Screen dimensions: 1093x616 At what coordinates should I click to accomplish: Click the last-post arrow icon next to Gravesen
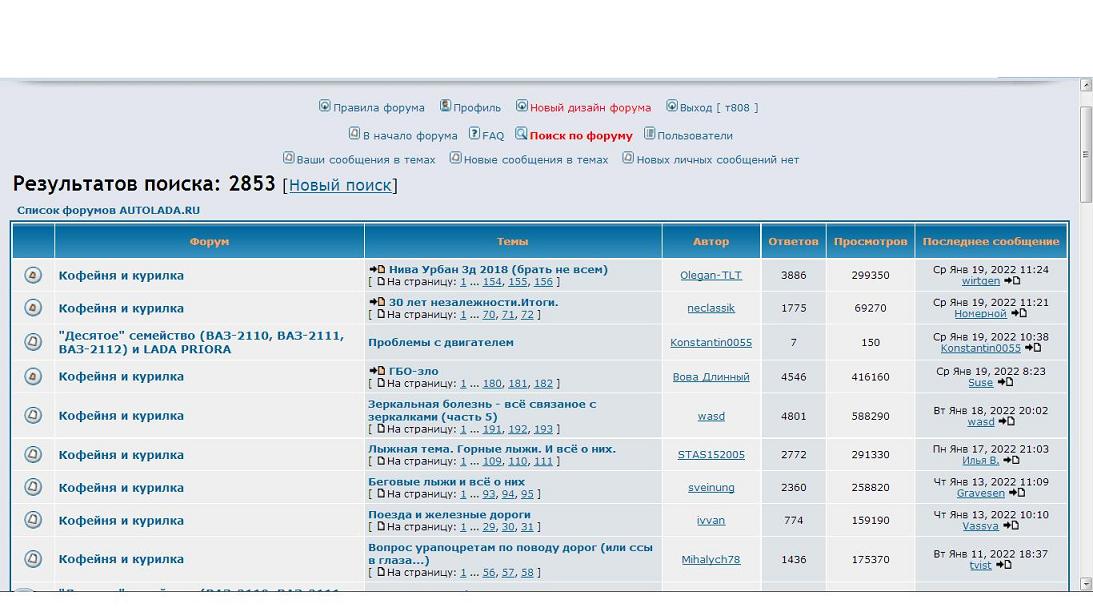pos(1017,493)
